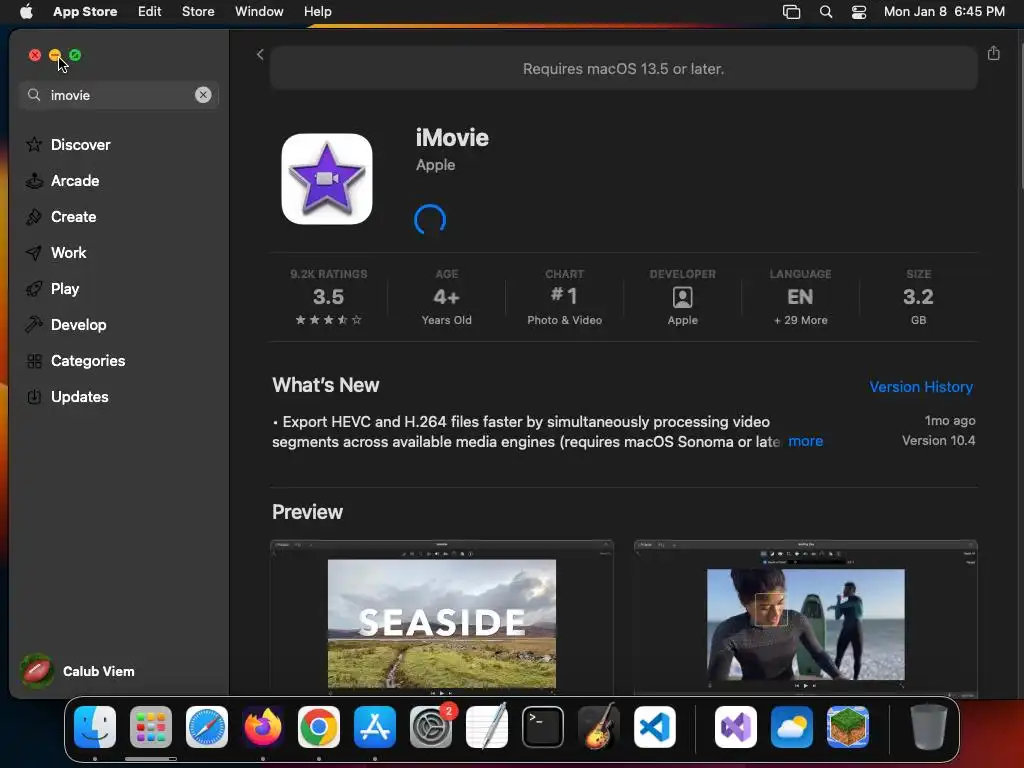Click the download progress spinner
This screenshot has width=1024, height=768.
click(430, 219)
